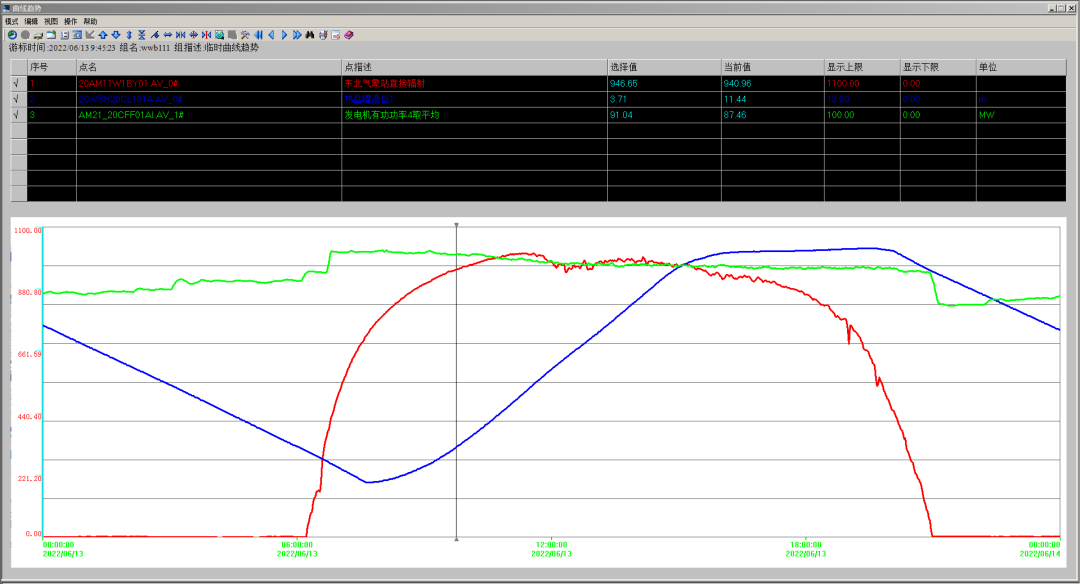Image resolution: width=1080 pixels, height=584 pixels.
Task: Click the folder open icon in toolbar
Action: (51, 34)
